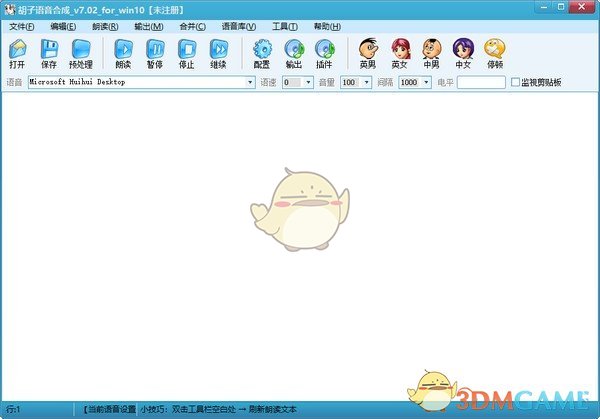Viewport: 600px width, 419px height.
Task: Open the 编辑(E) menu
Action: (63, 26)
